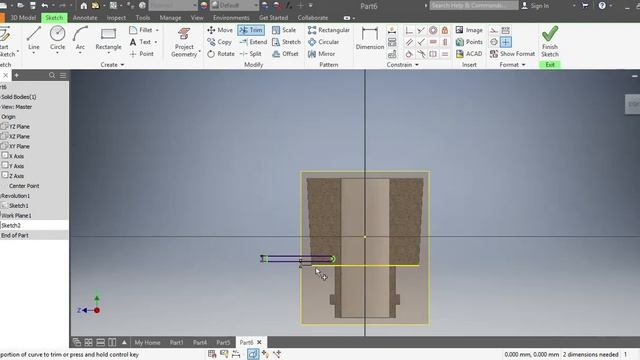Switch to My Home tab
This screenshot has width=640, height=360.
point(147,342)
